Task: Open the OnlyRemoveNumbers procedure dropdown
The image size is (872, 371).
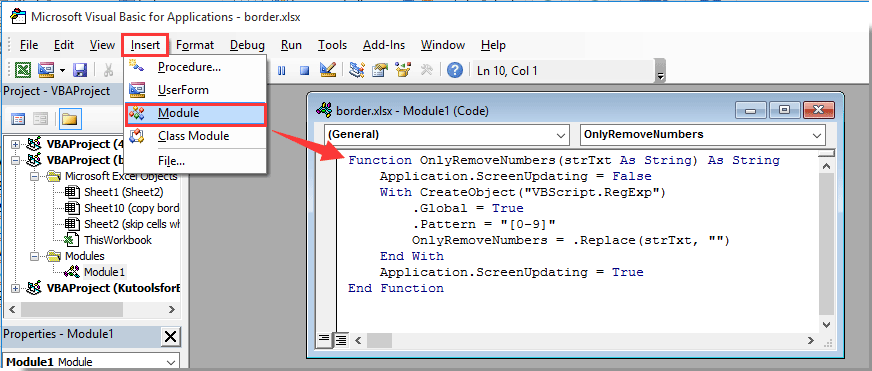Action: tap(702, 135)
